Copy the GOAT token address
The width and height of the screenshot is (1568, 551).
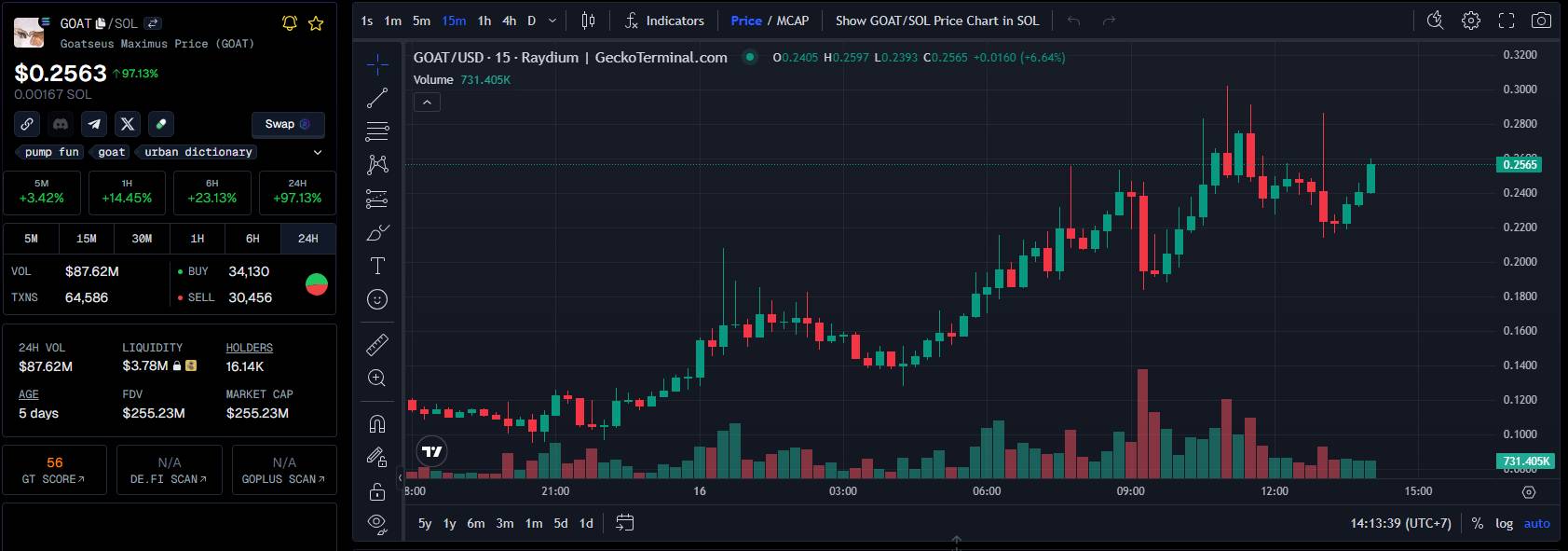[102, 23]
